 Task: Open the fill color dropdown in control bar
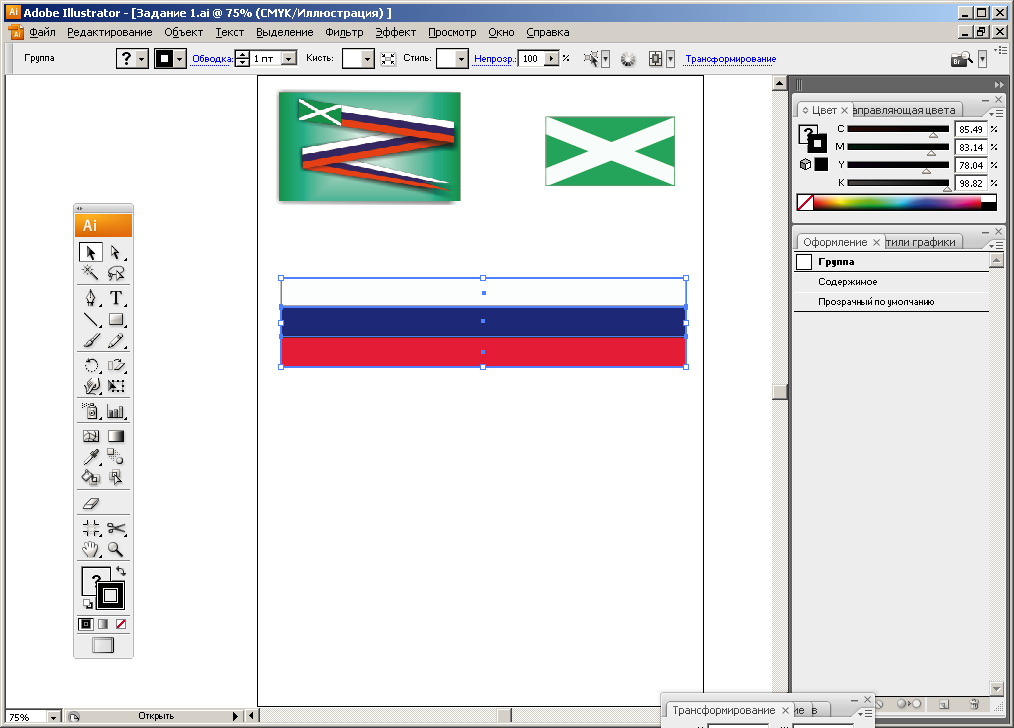pos(142,59)
